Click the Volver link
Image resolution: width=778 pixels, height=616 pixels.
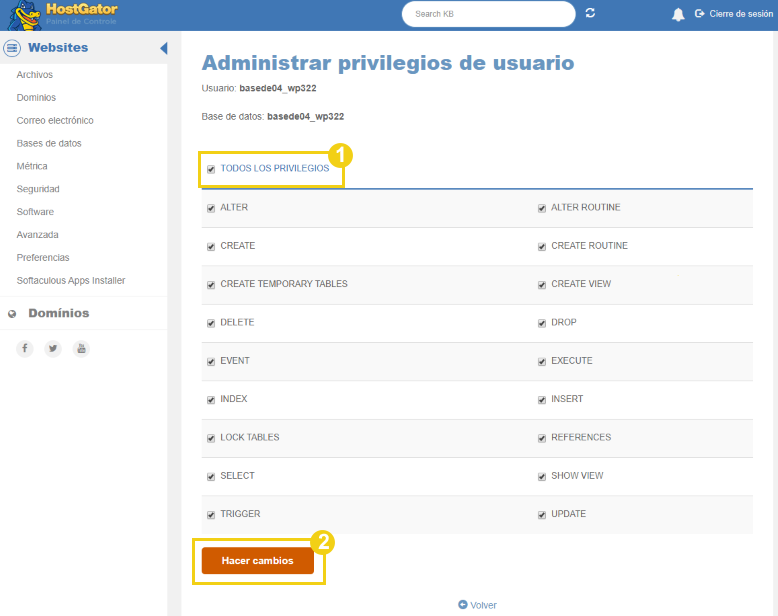click(483, 605)
